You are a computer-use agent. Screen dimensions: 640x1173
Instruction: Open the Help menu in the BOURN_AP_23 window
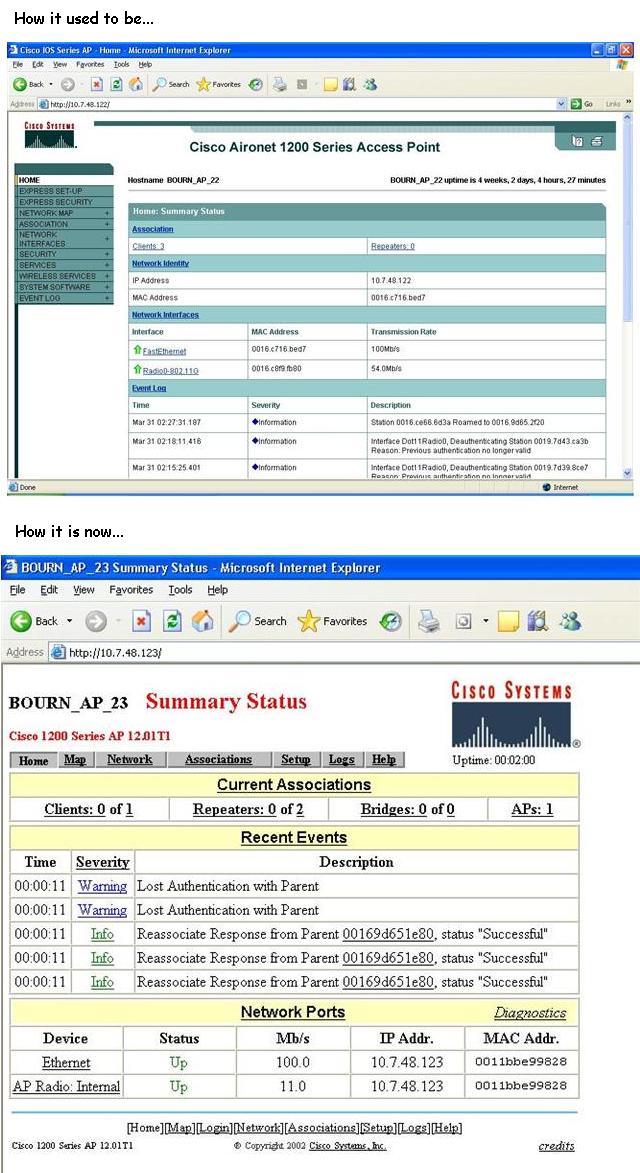(x=218, y=589)
